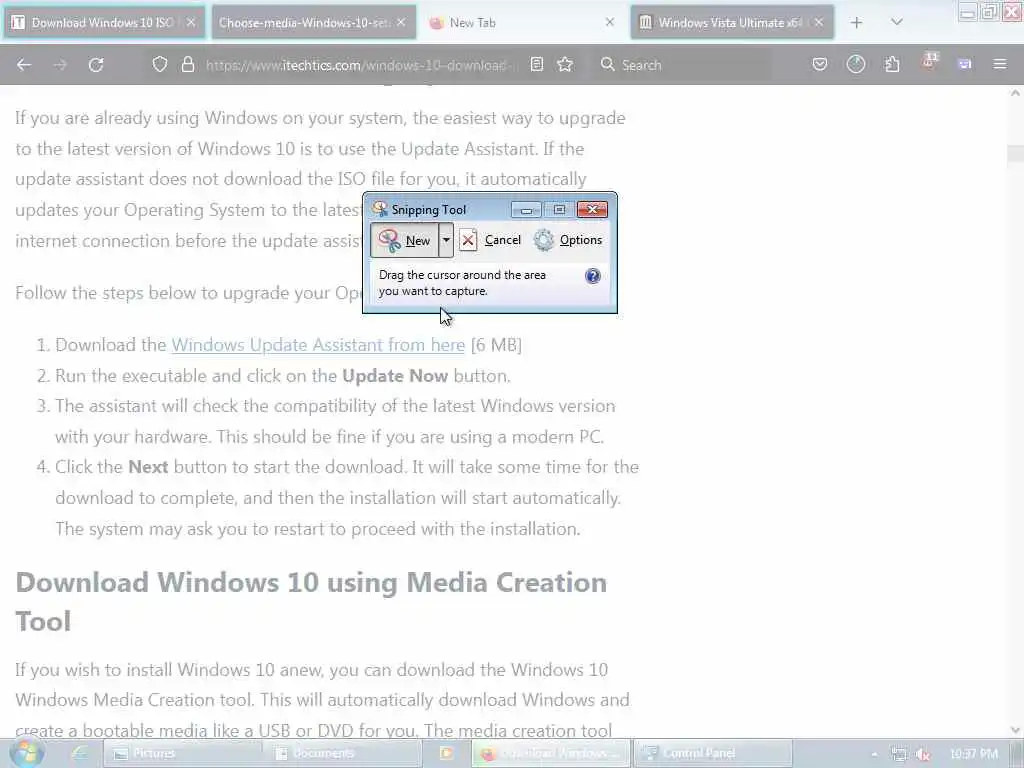Click the Pocket save icon in toolbar
This screenshot has height=768, width=1024.
click(820, 64)
